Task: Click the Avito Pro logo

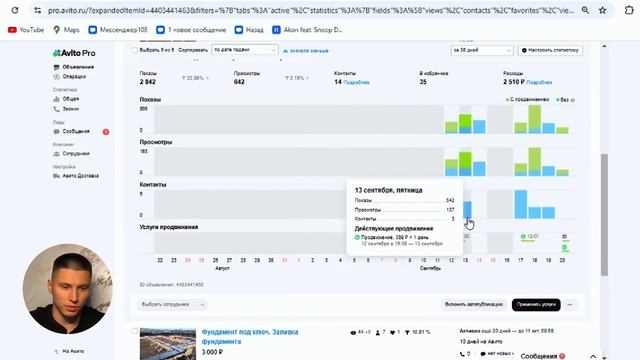Action: [x=74, y=53]
